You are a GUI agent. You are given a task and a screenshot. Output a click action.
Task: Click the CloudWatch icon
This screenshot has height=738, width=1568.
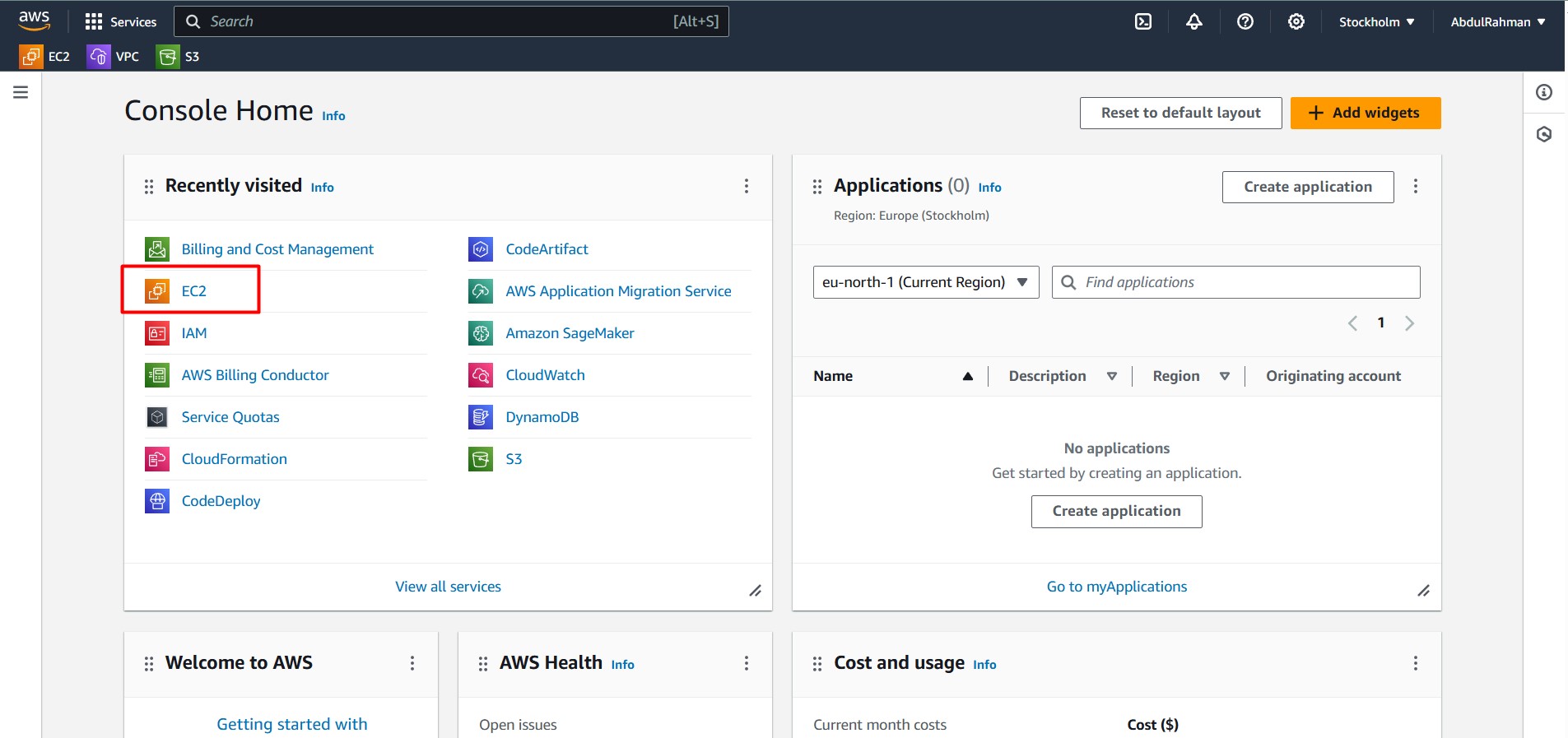coord(481,374)
